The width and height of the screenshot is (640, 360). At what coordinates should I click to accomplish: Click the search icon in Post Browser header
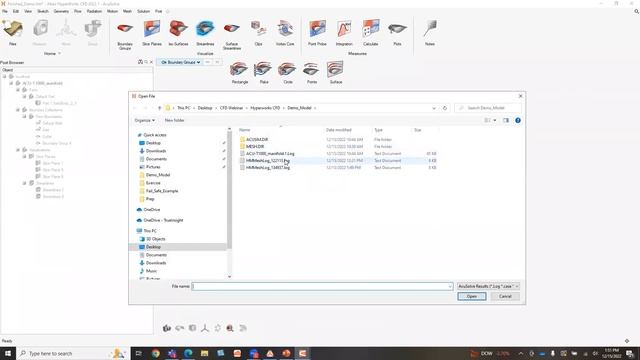(146, 62)
